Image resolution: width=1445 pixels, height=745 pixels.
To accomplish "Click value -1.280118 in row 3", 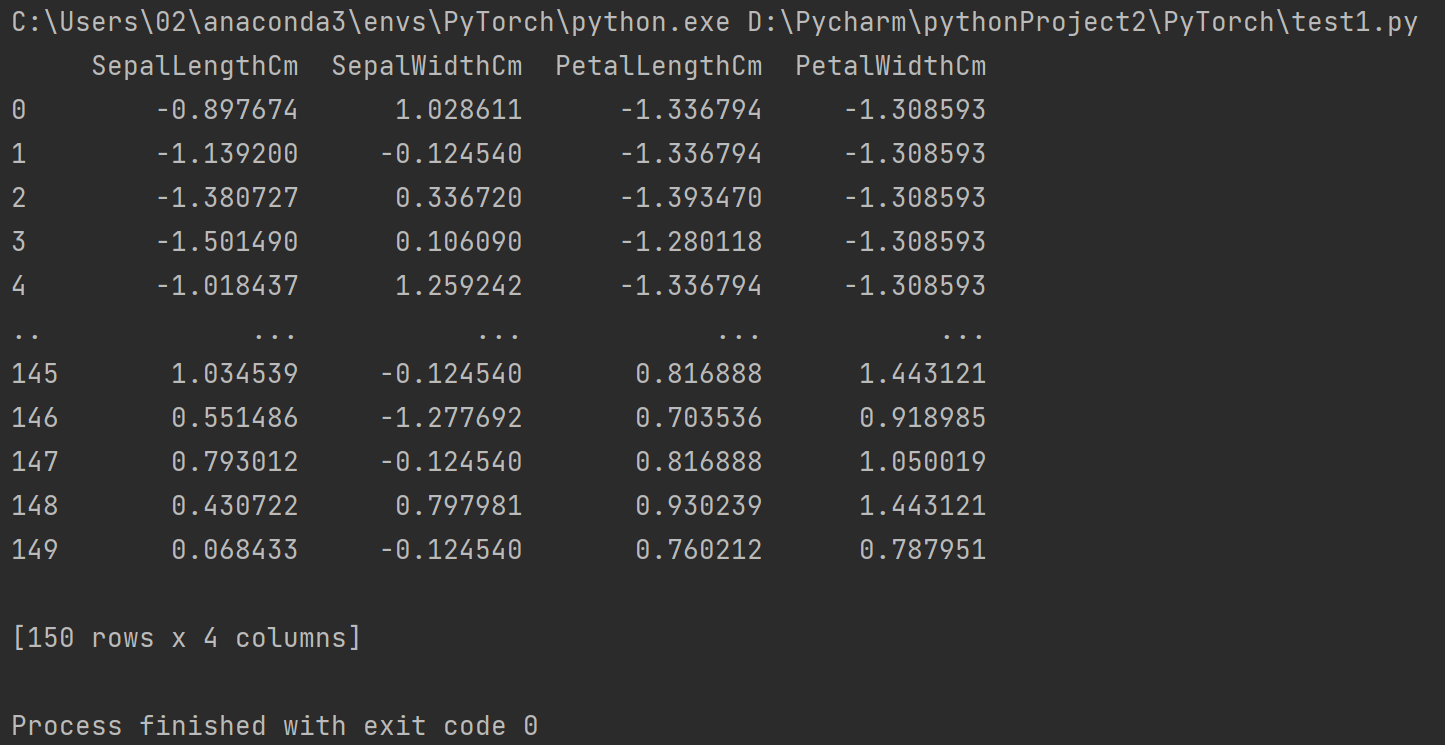I will [x=691, y=242].
